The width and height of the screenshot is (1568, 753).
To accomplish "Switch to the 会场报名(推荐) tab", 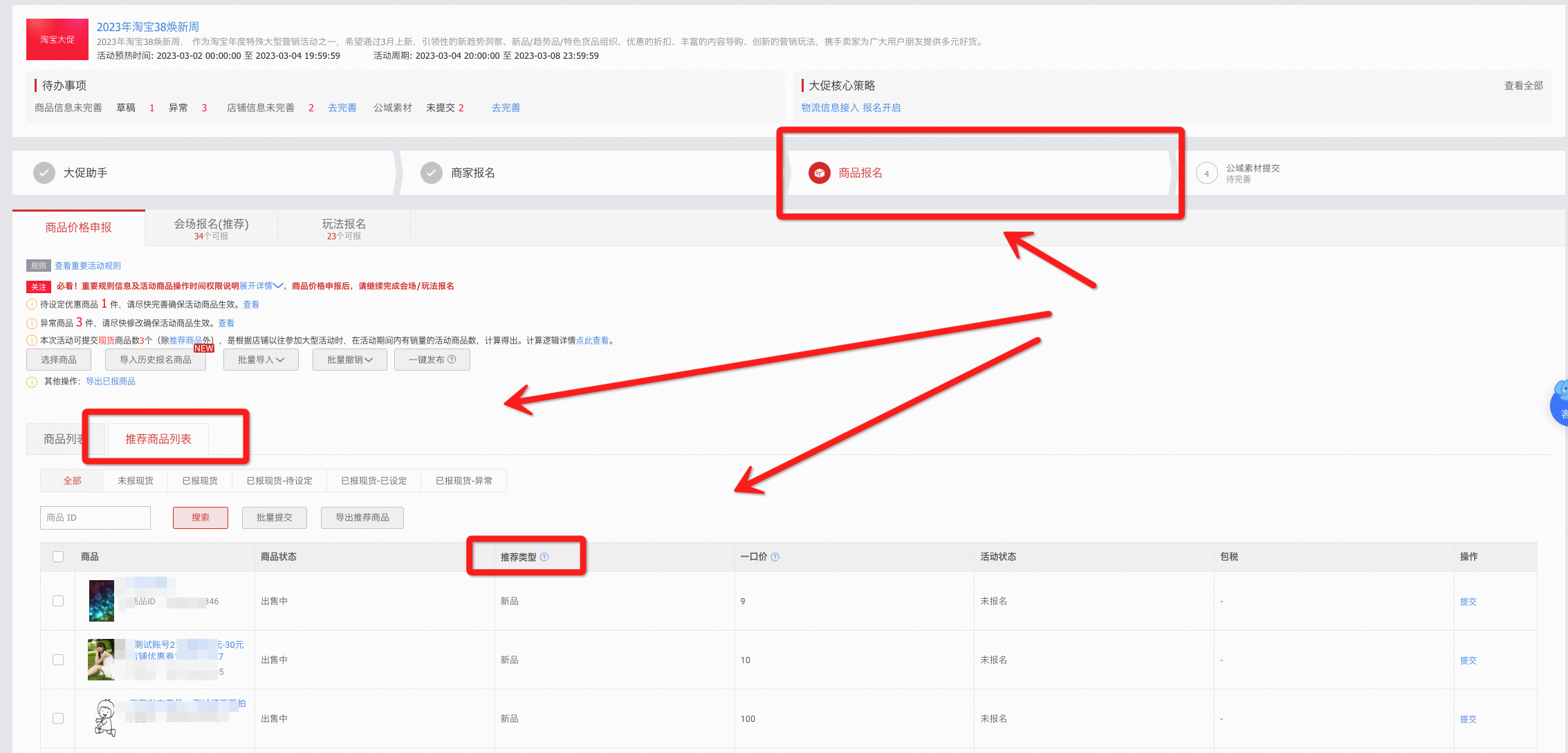I will pos(211,228).
